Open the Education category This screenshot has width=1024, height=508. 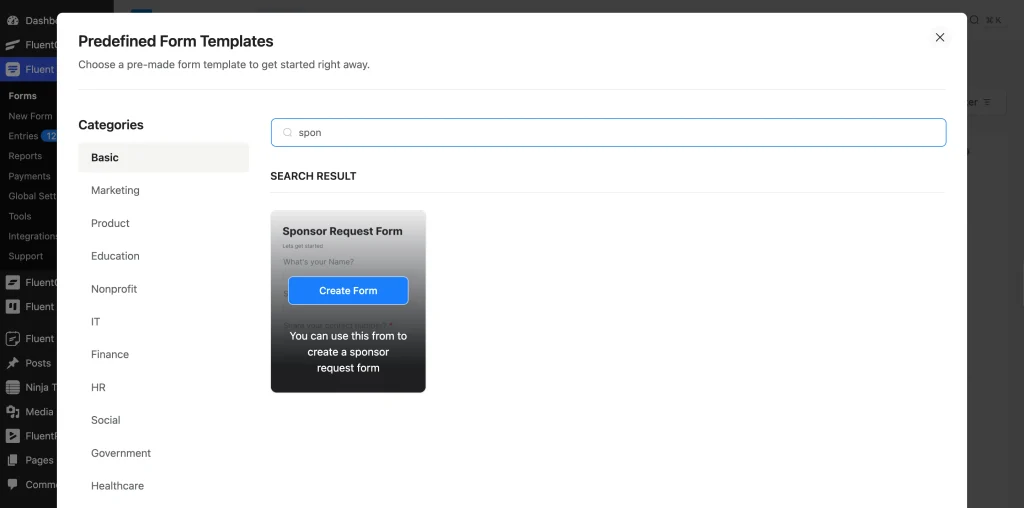tap(115, 256)
